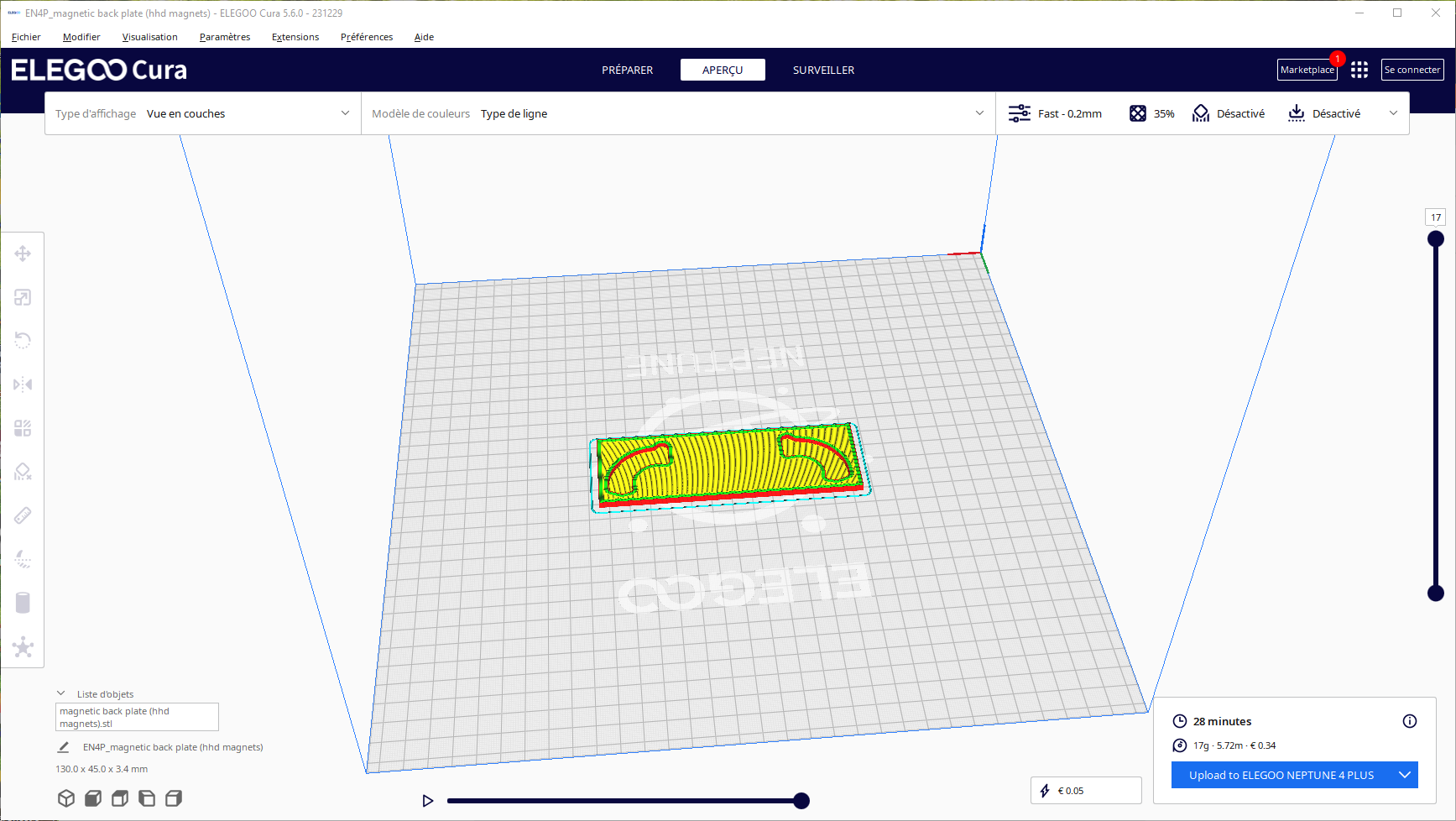Select the Scale tool icon
Viewport: 1456px width, 821px height.
coord(23,297)
